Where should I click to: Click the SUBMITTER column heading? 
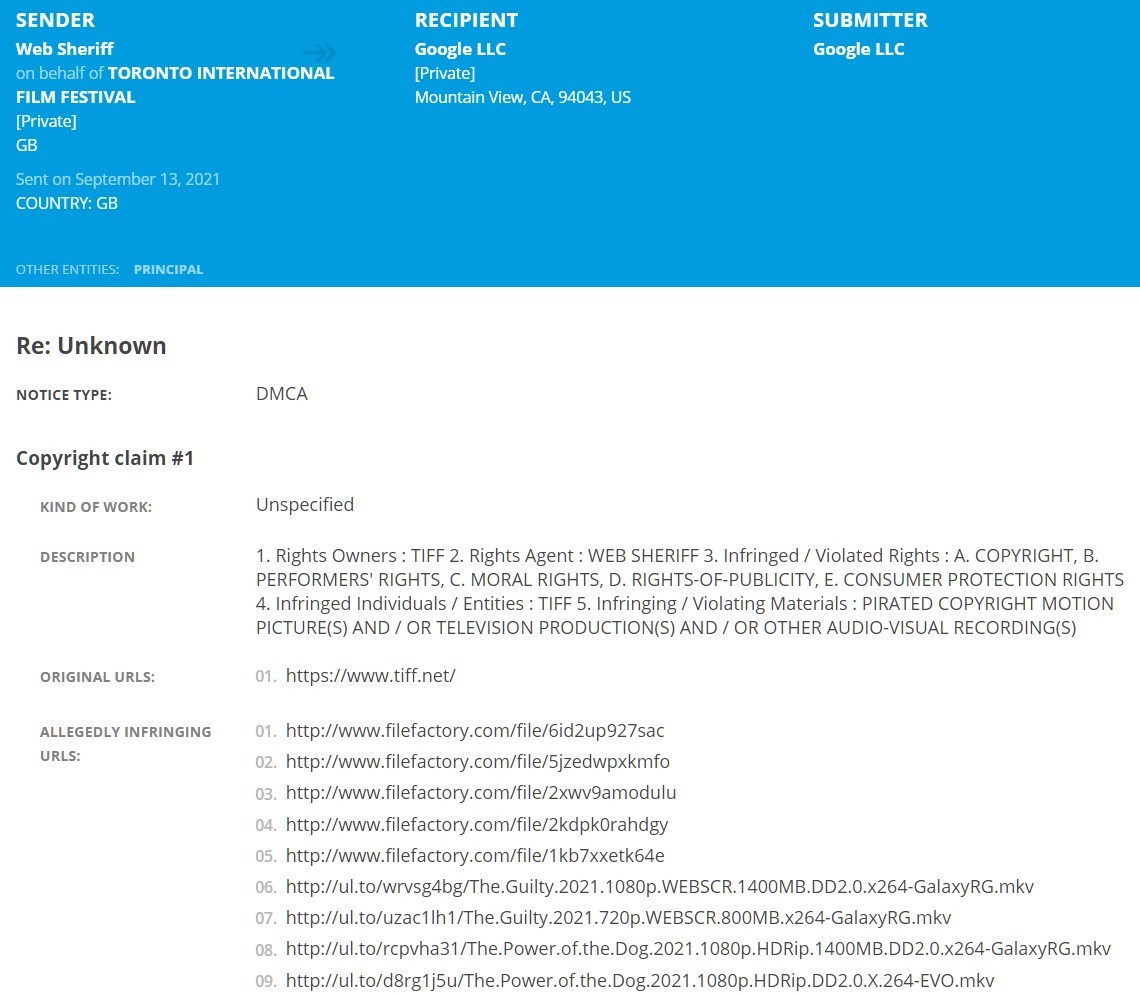click(870, 20)
